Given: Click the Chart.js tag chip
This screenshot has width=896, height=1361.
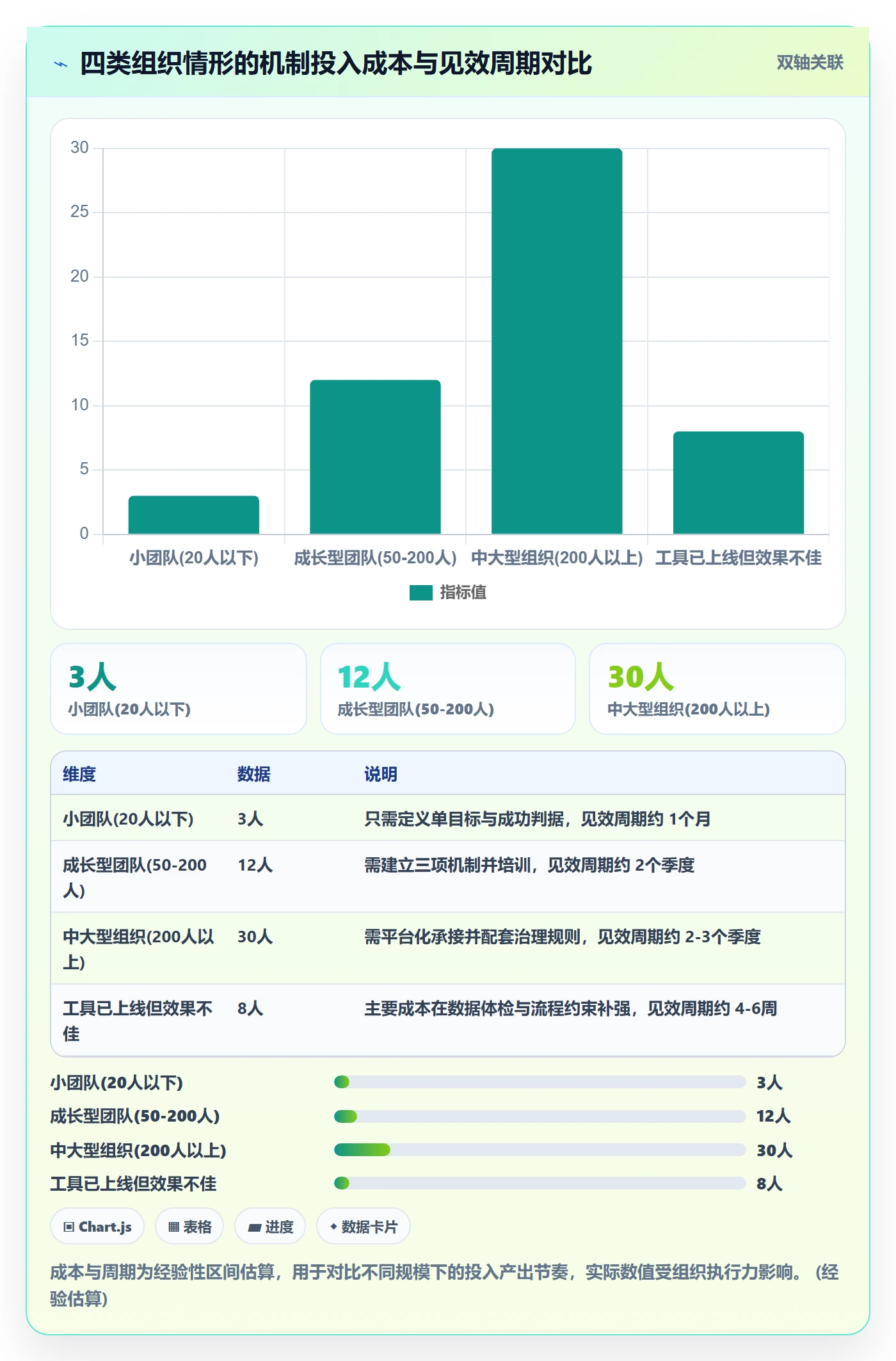Looking at the screenshot, I should [x=97, y=1227].
